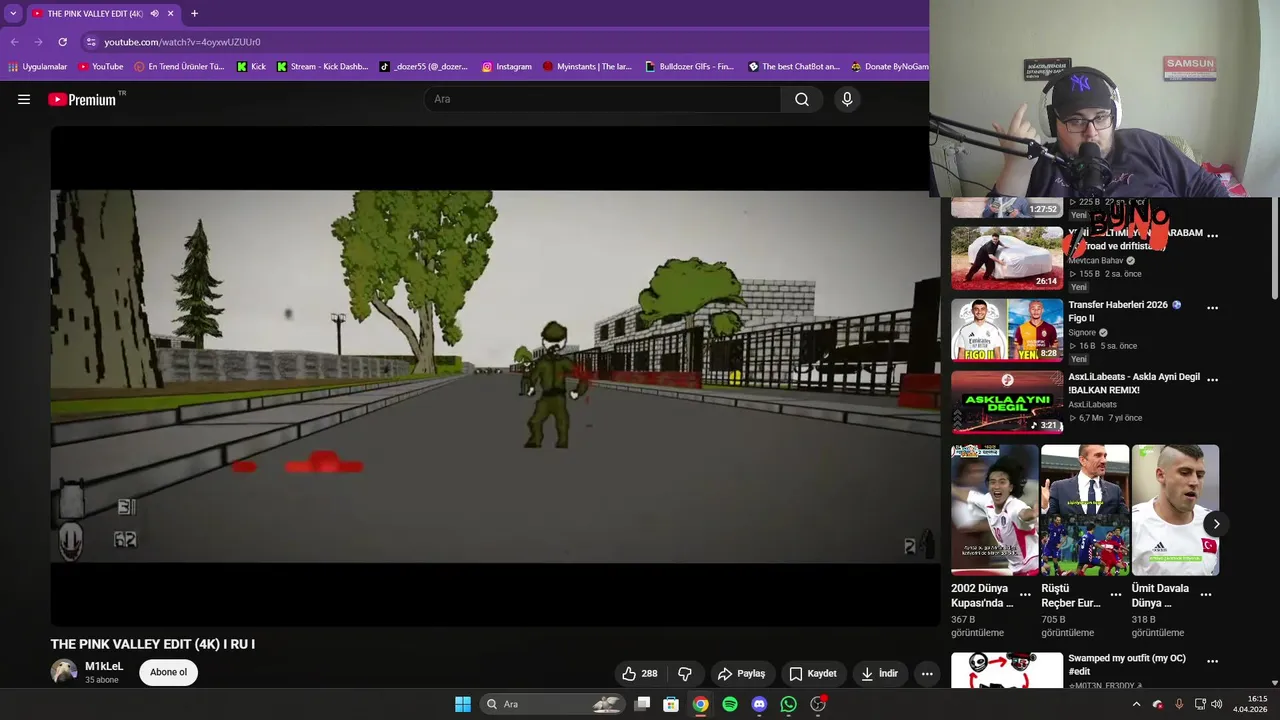Reload the page in Chrome
This screenshot has height=720, width=1280.
click(x=62, y=42)
